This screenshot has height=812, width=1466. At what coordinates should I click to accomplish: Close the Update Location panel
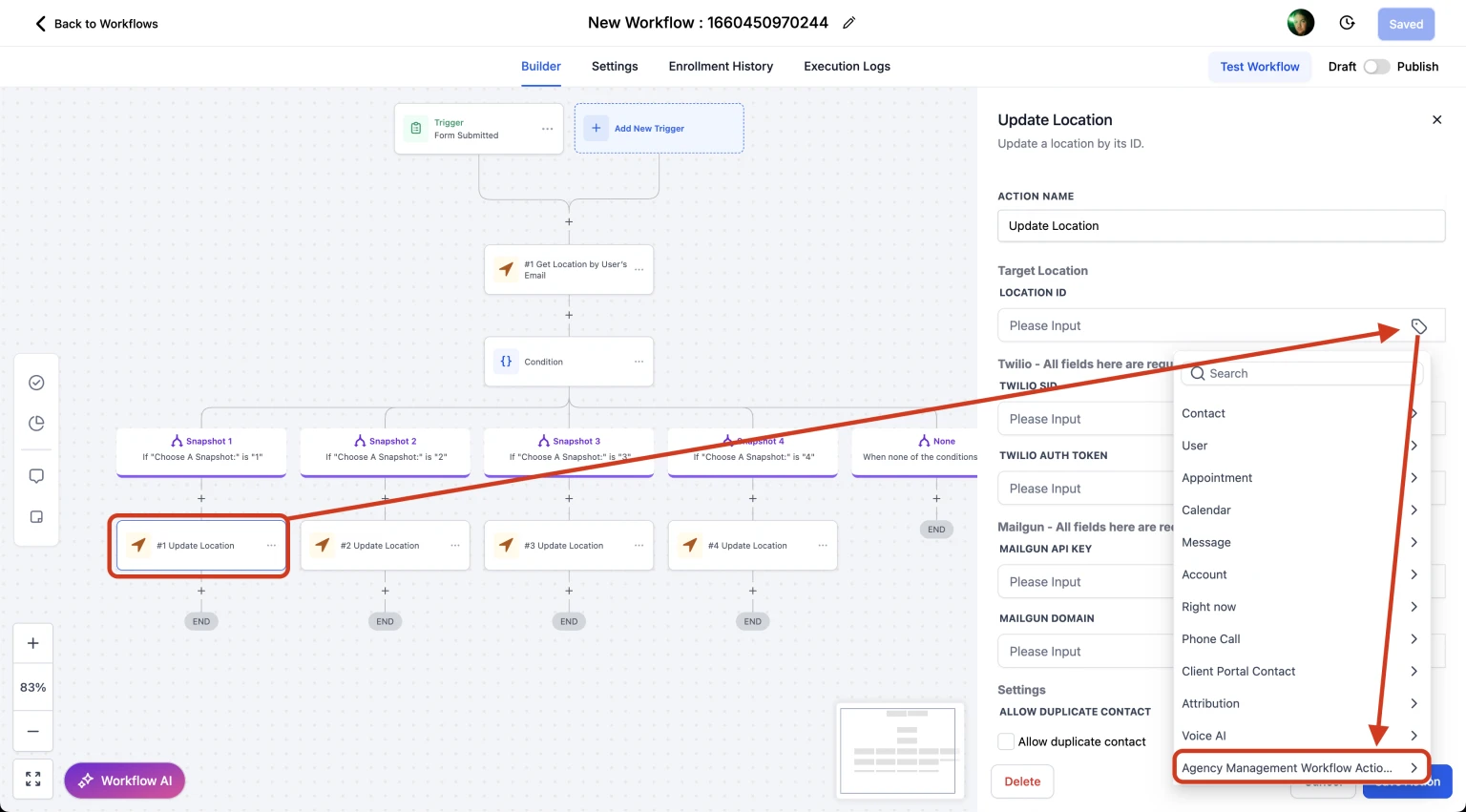(1436, 120)
